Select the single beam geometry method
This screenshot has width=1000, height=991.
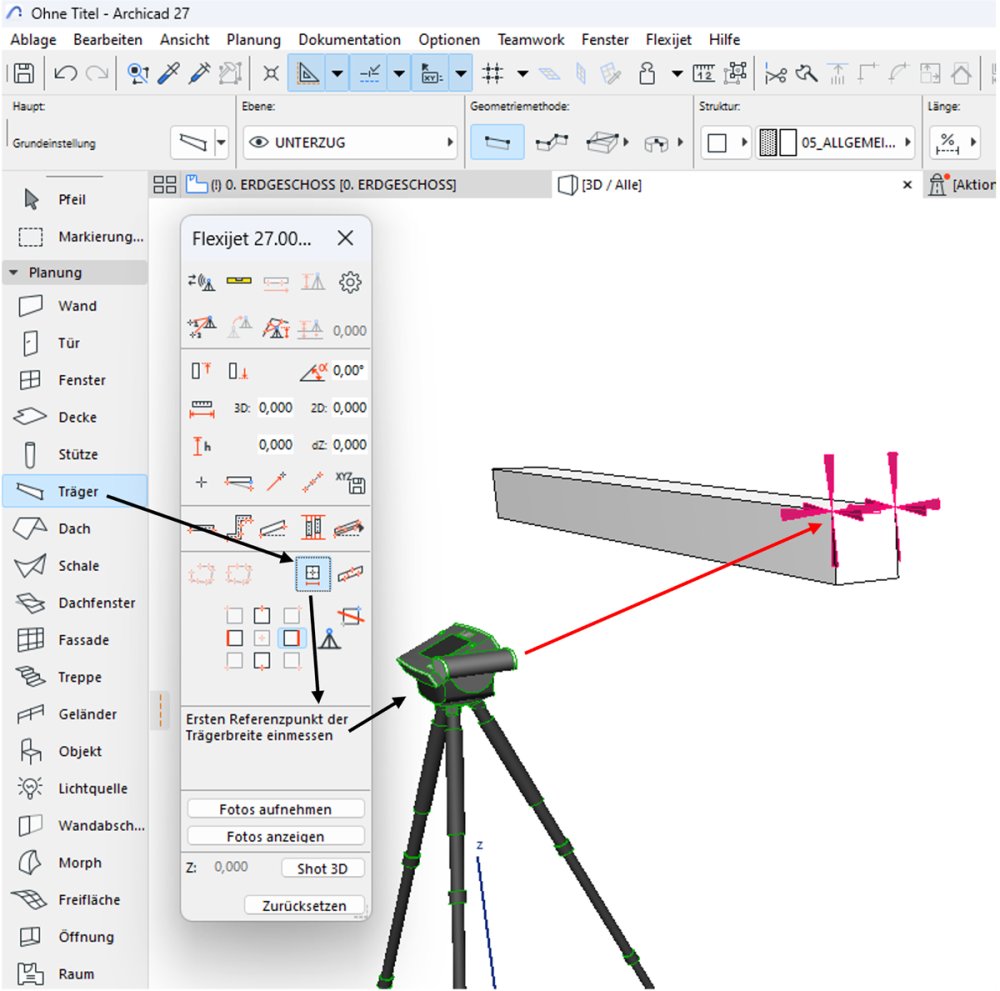pos(497,142)
